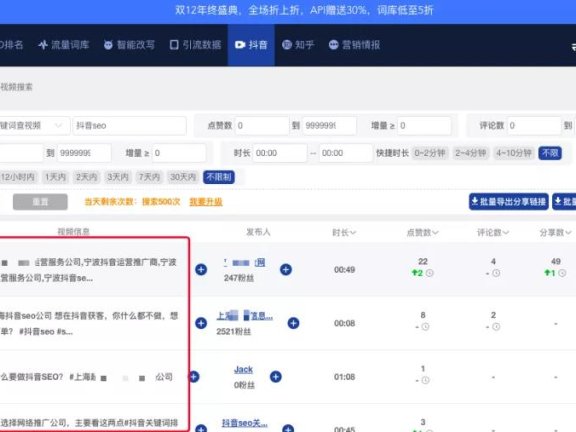Screen dimensions: 576x432
Task: Click the 智能改写 tab icon
Action: (108, 45)
